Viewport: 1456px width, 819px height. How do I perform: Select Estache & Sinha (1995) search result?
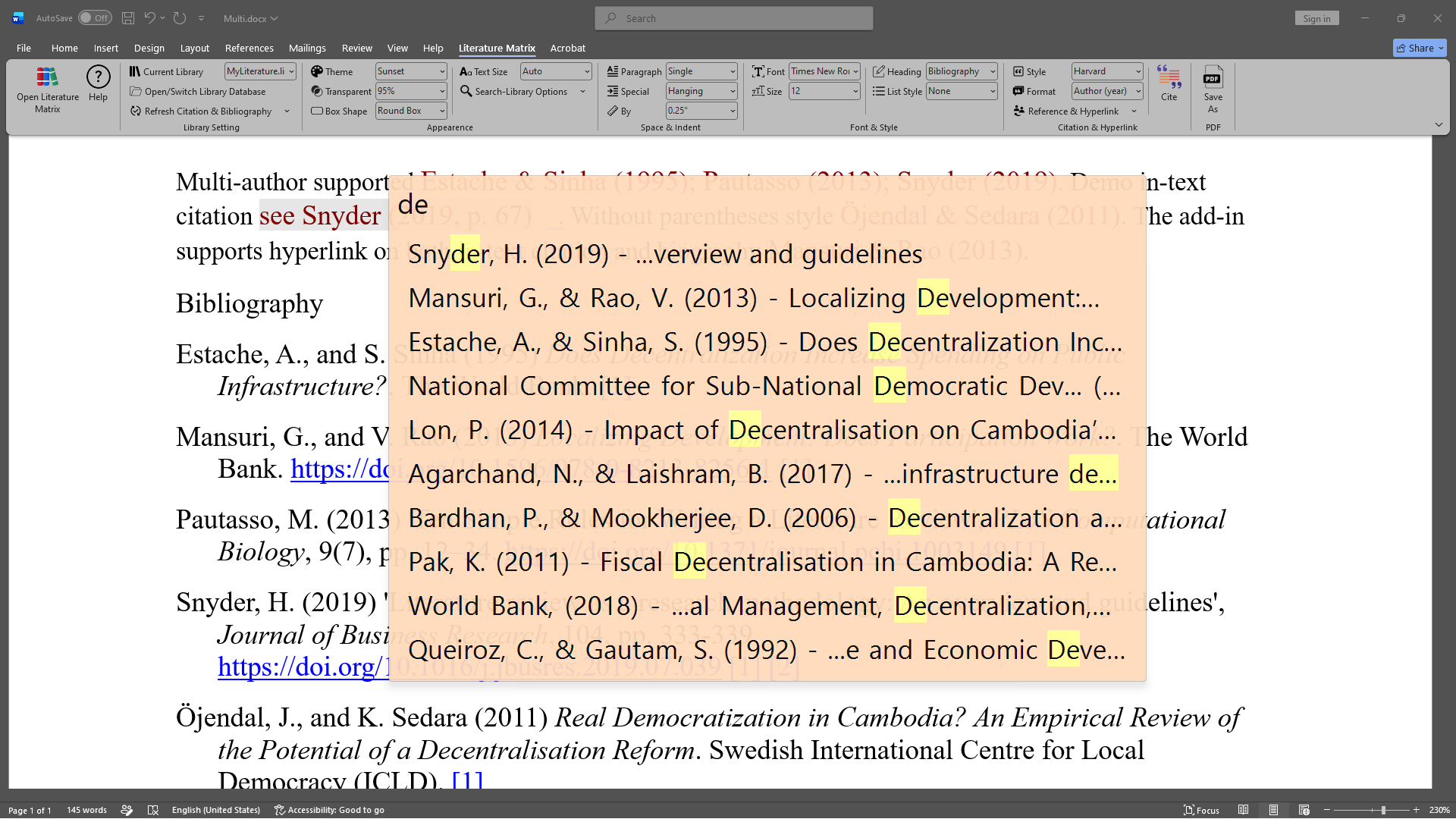[x=767, y=342]
